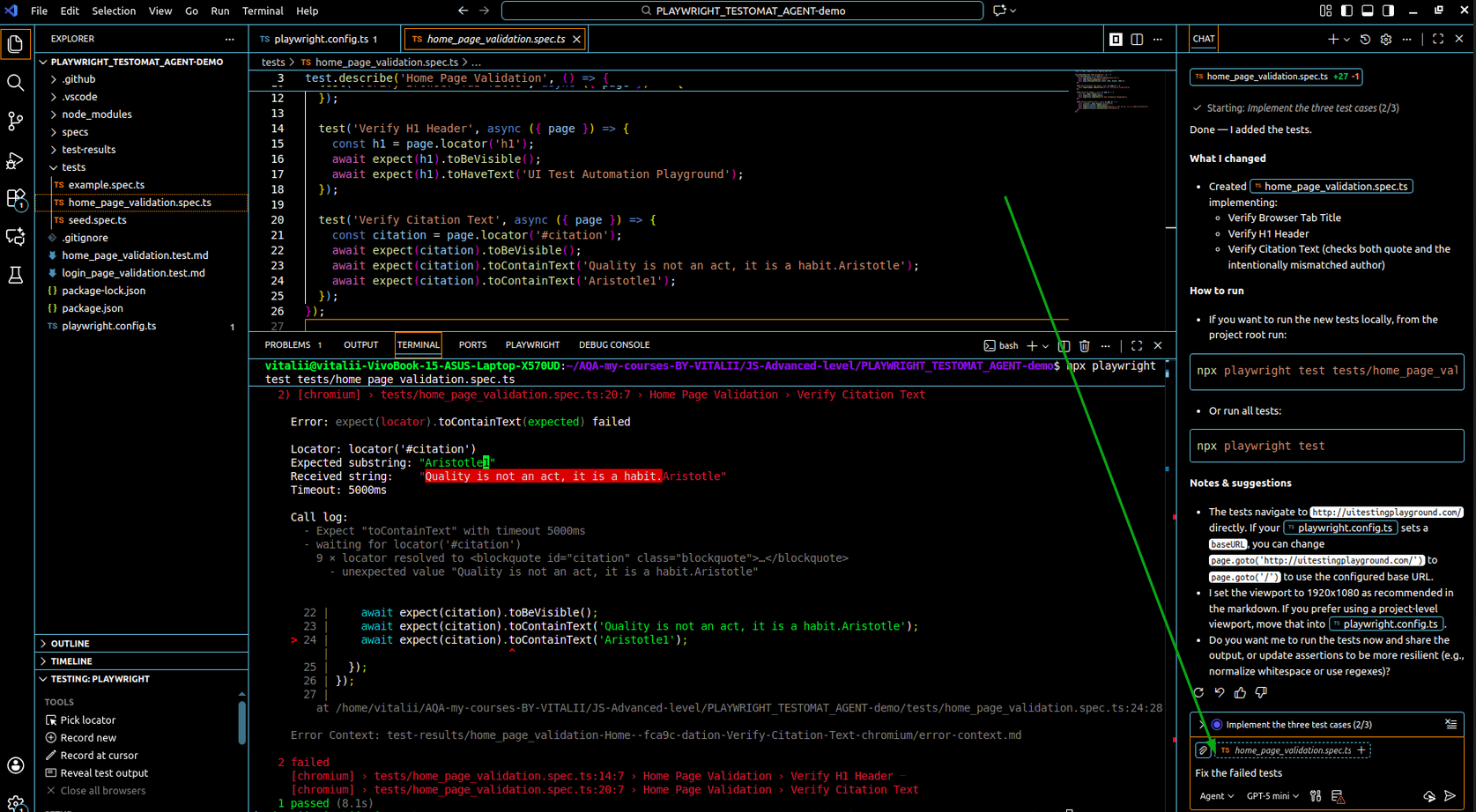1476x812 pixels.
Task: Open the Source Control view
Action: pyautogui.click(x=15, y=121)
